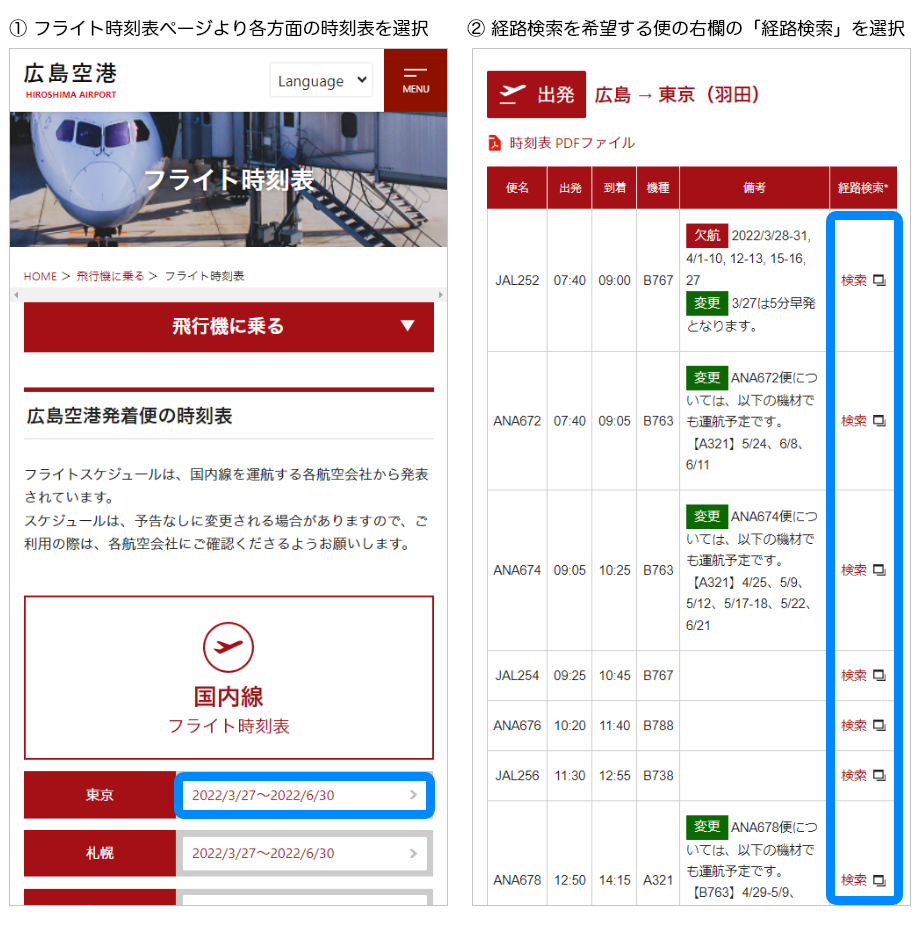This screenshot has height=925, width=920.
Task: Open 国内線 フライト時刻表 card
Action: [x=229, y=677]
